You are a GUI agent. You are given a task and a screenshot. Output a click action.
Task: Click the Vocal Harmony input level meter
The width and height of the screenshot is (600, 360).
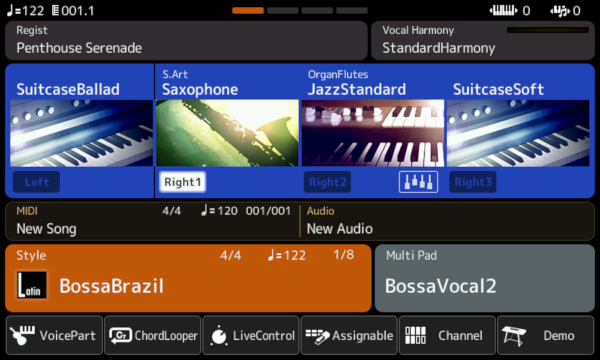(x=548, y=30)
